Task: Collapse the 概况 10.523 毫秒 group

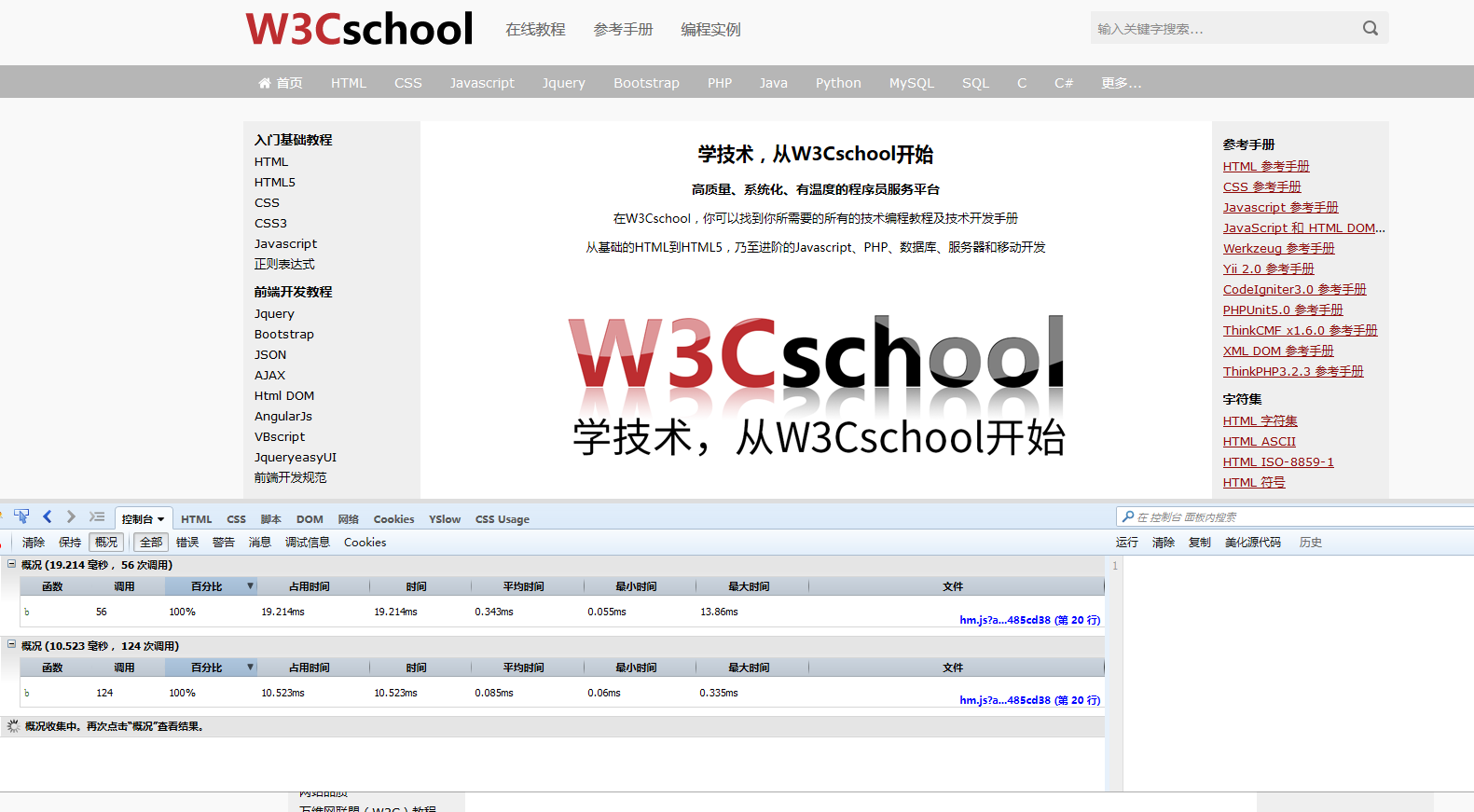Action: point(12,644)
